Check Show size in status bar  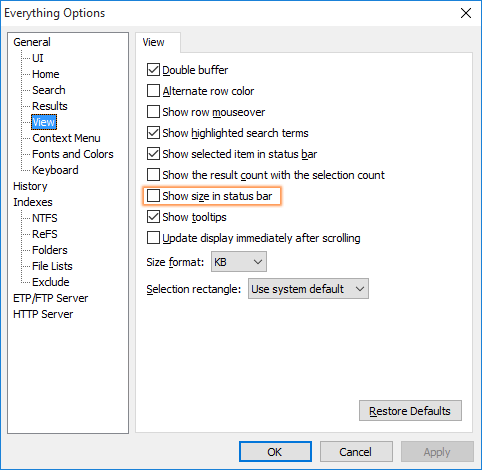click(x=153, y=196)
